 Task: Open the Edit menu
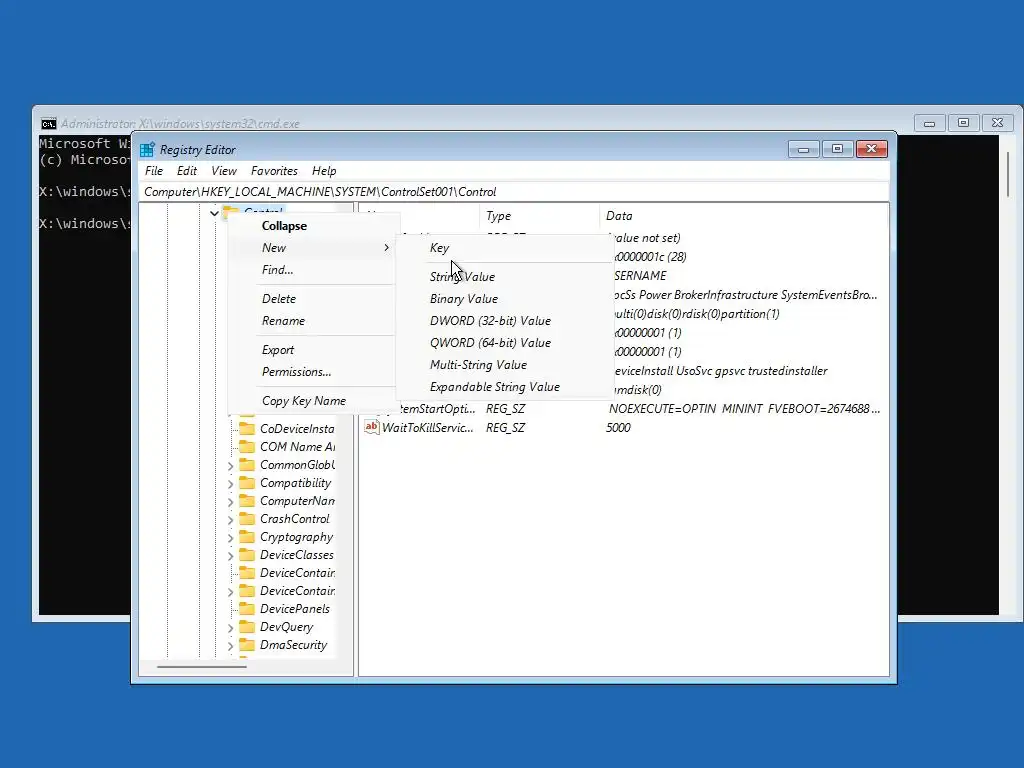click(x=187, y=170)
